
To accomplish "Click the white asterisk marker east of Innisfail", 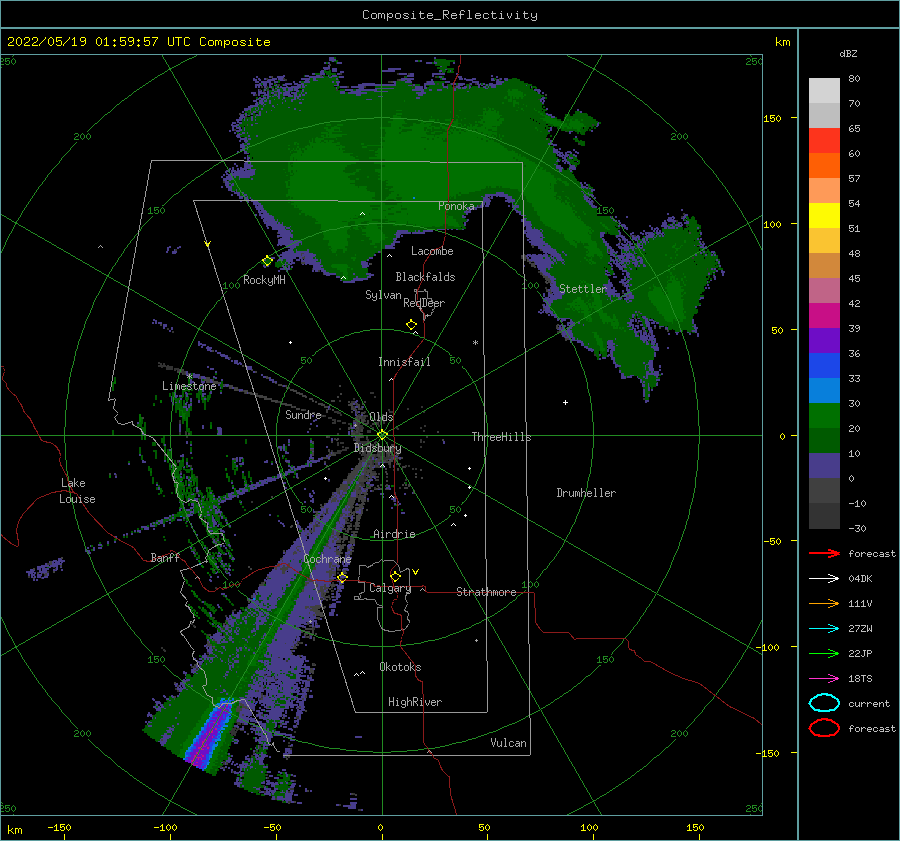I will pos(475,343).
